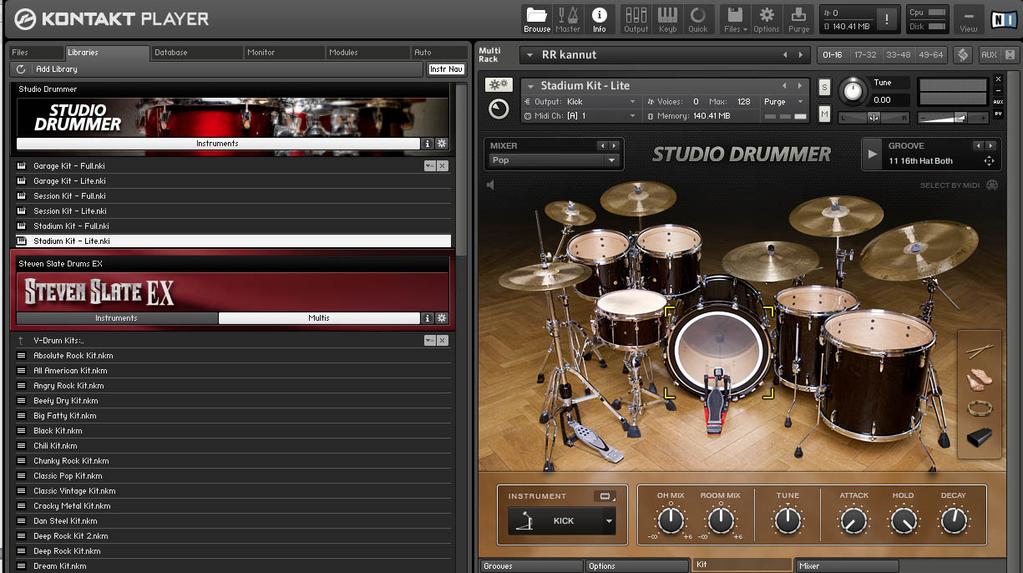This screenshot has width=1023, height=573.
Task: Expand the Stadium Kit - Lite header arrow
Action: tap(530, 85)
